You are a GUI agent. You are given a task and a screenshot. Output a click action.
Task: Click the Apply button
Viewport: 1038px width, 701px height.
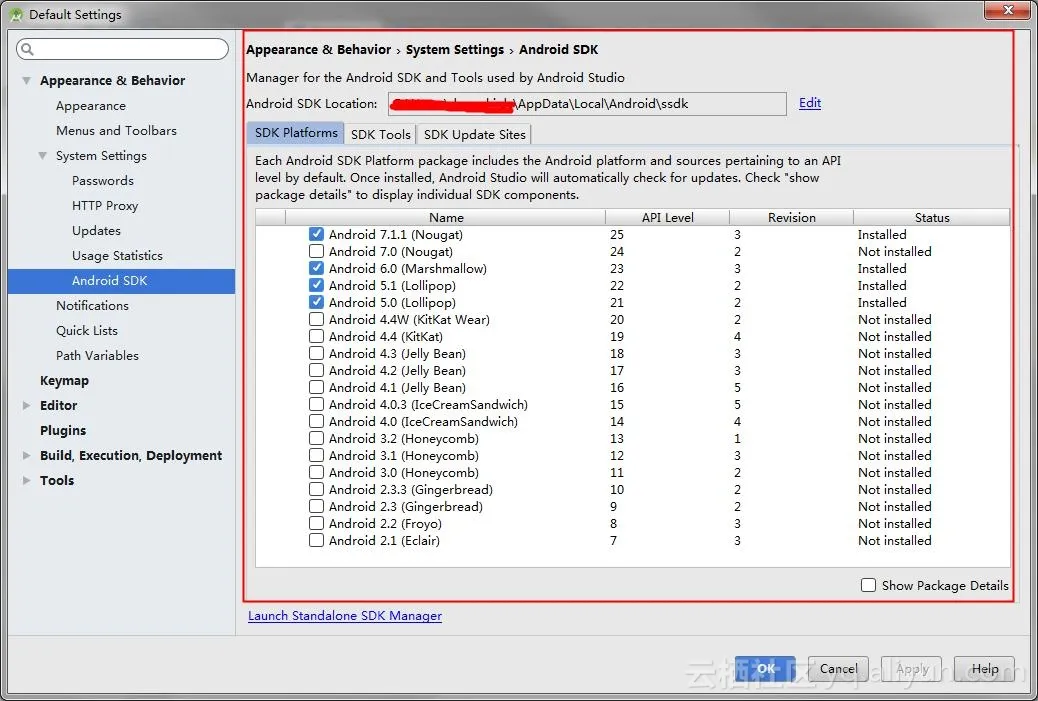[912, 669]
